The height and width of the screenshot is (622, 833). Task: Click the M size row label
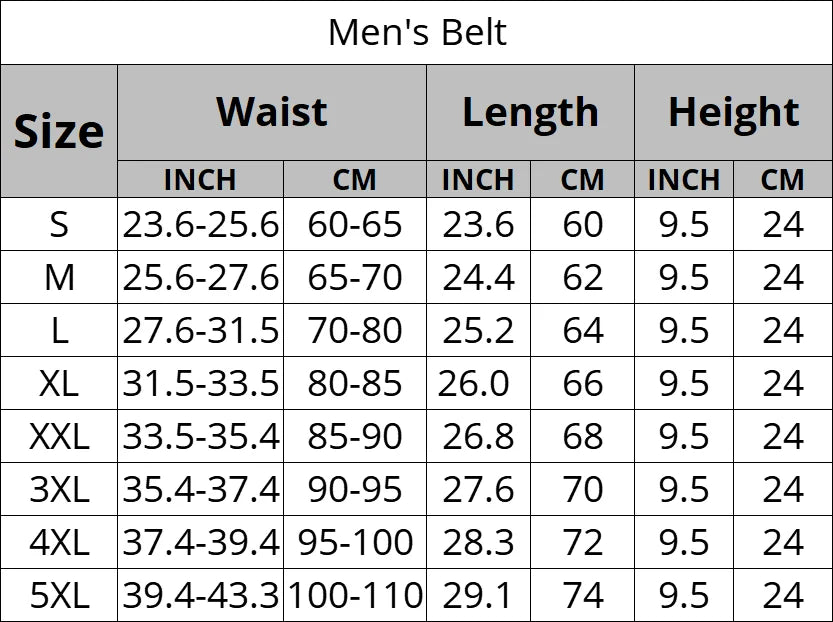[x=59, y=277]
